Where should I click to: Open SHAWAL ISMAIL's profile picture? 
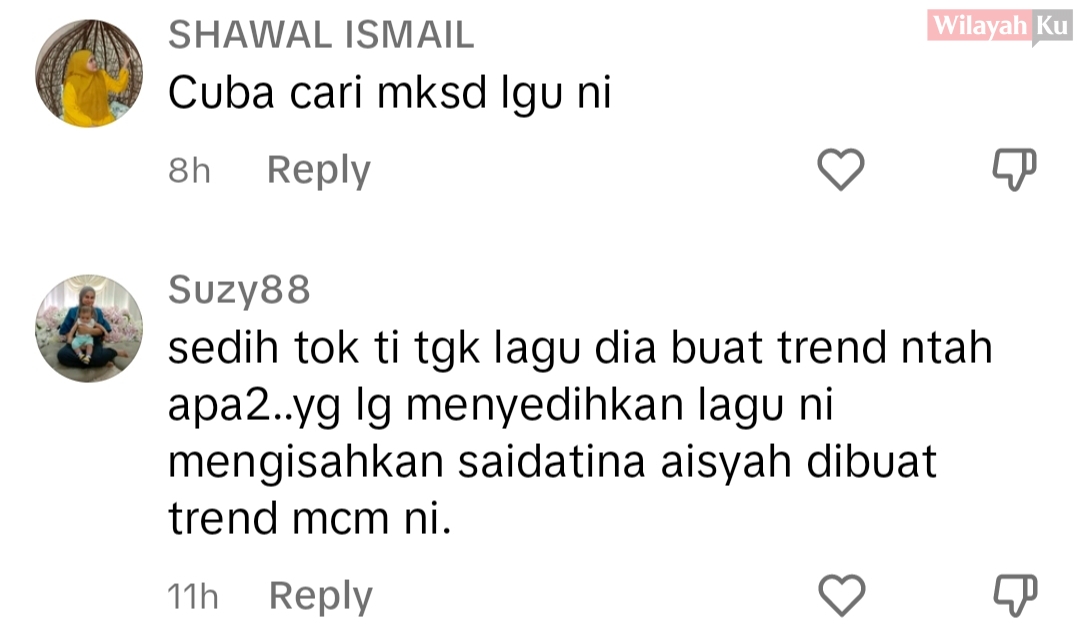(x=89, y=73)
